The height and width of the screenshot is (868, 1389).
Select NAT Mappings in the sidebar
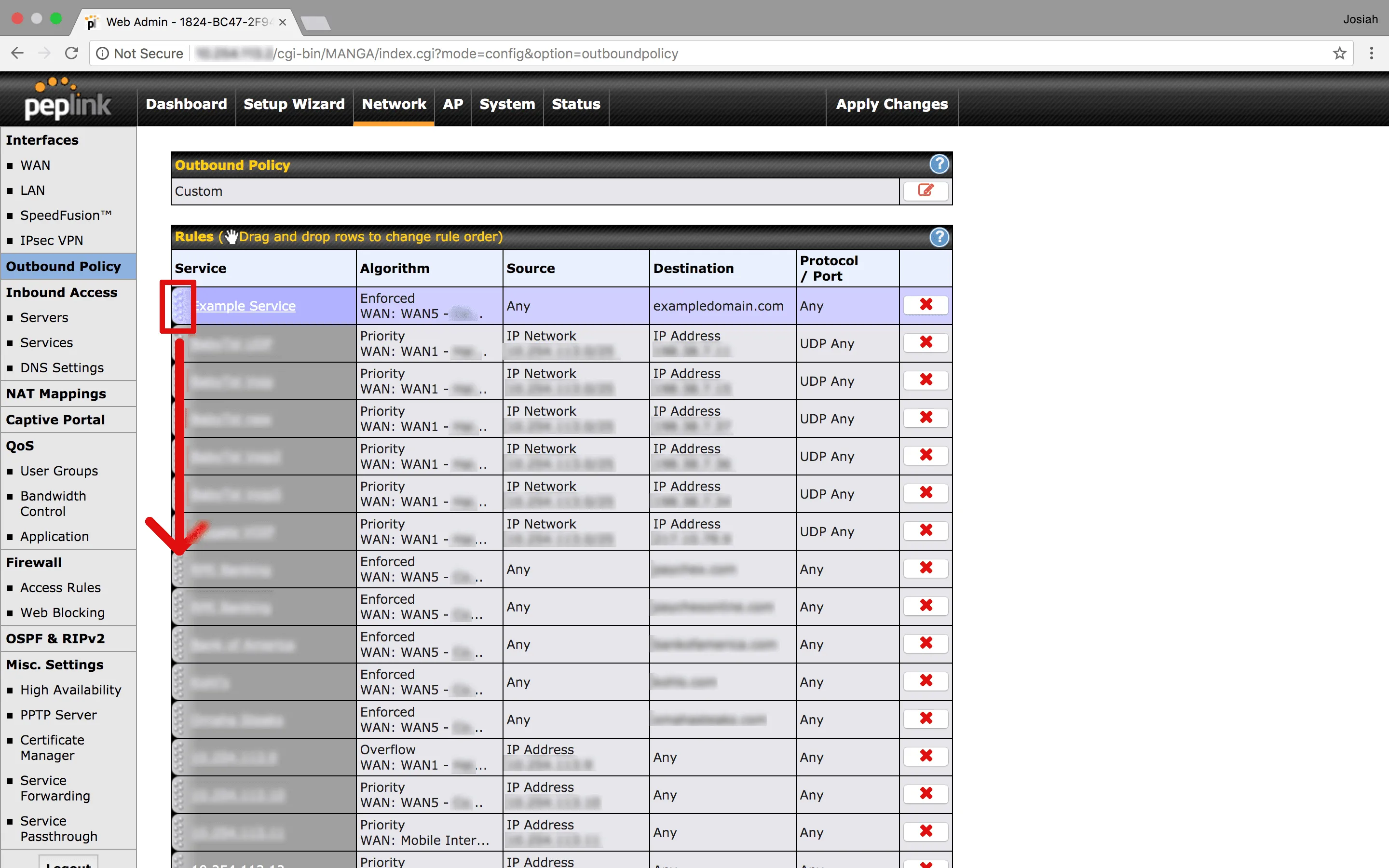56,394
